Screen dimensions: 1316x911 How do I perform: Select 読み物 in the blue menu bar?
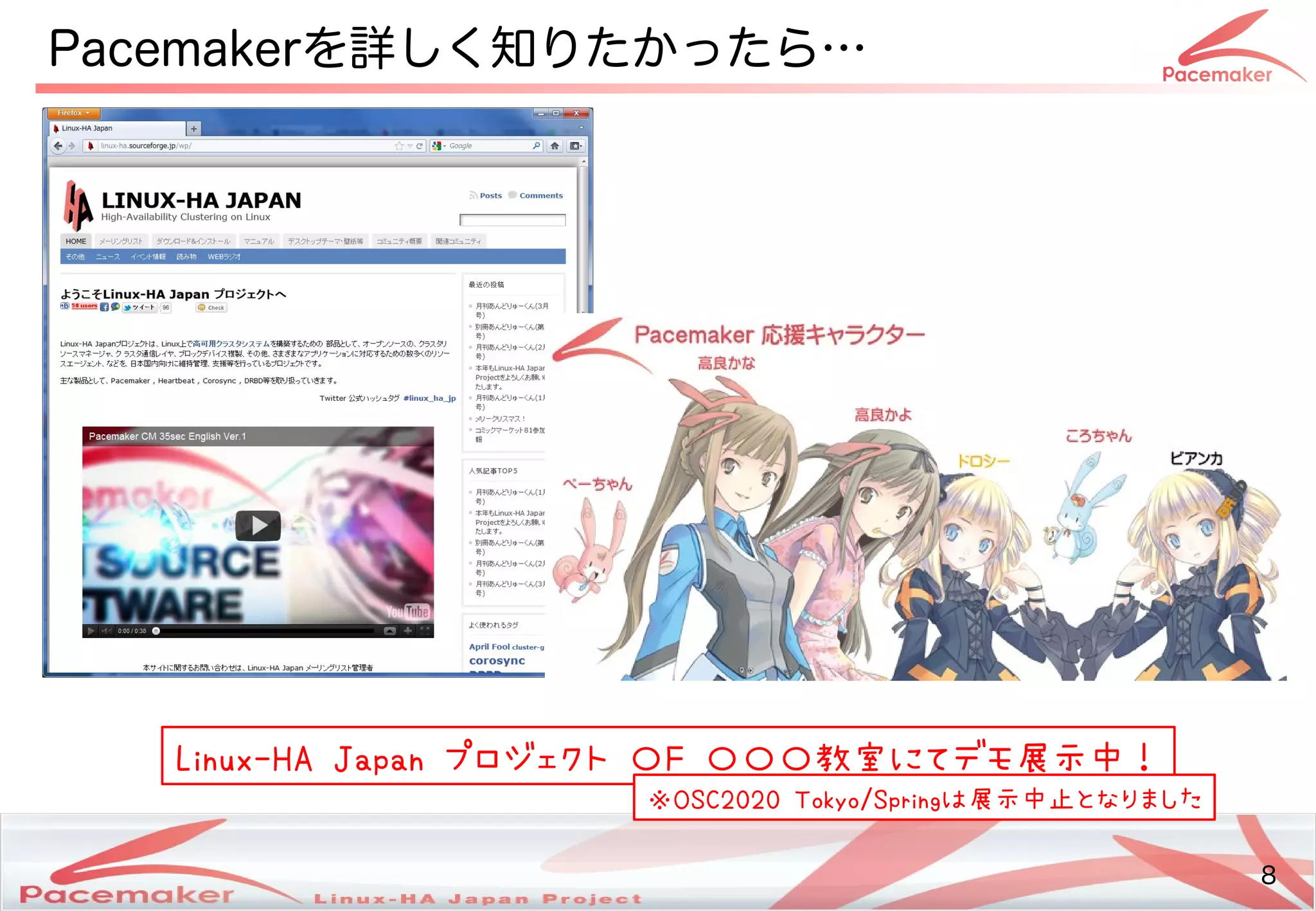[186, 256]
